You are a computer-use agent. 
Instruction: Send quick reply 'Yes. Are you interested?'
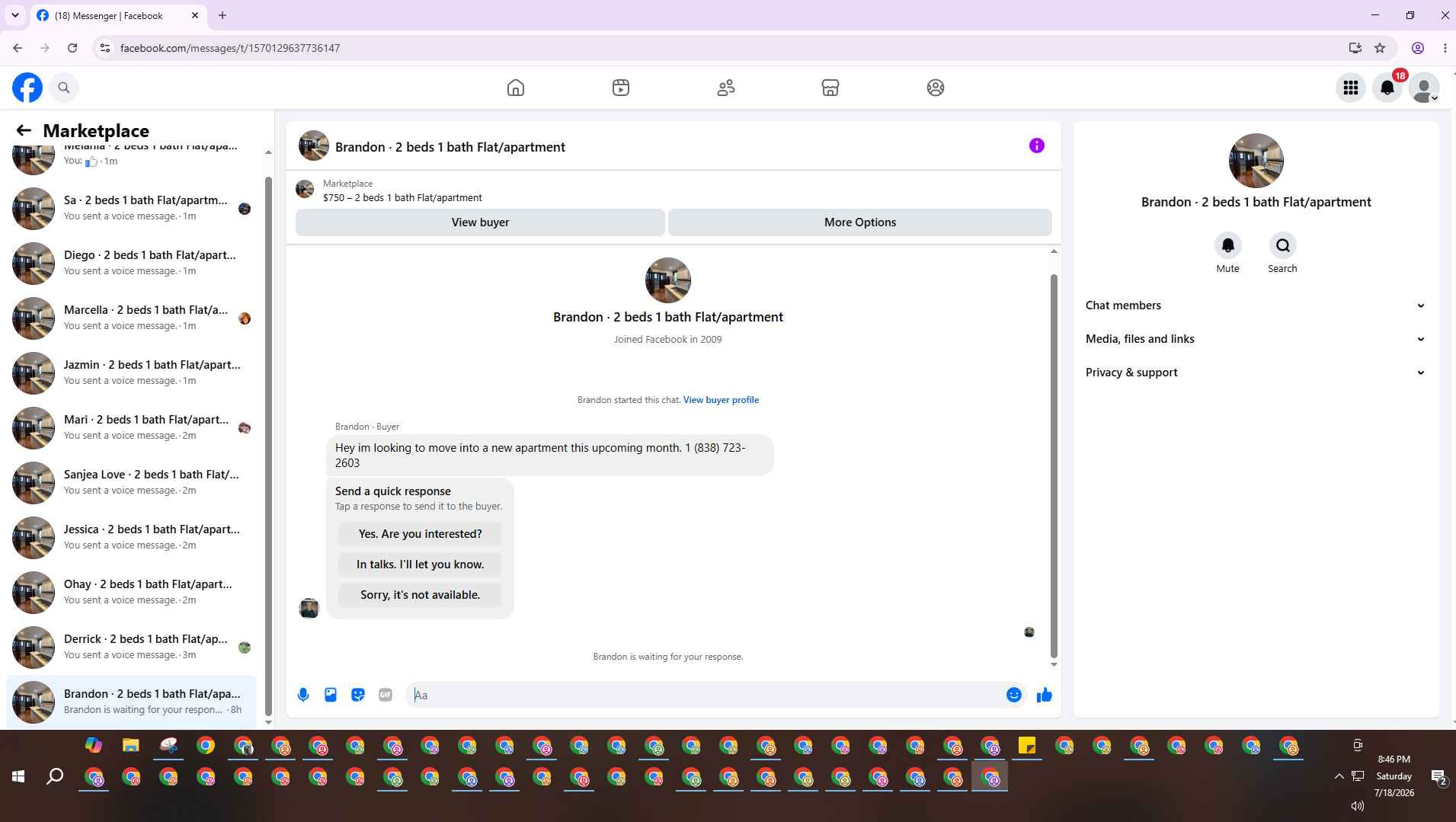(x=421, y=534)
